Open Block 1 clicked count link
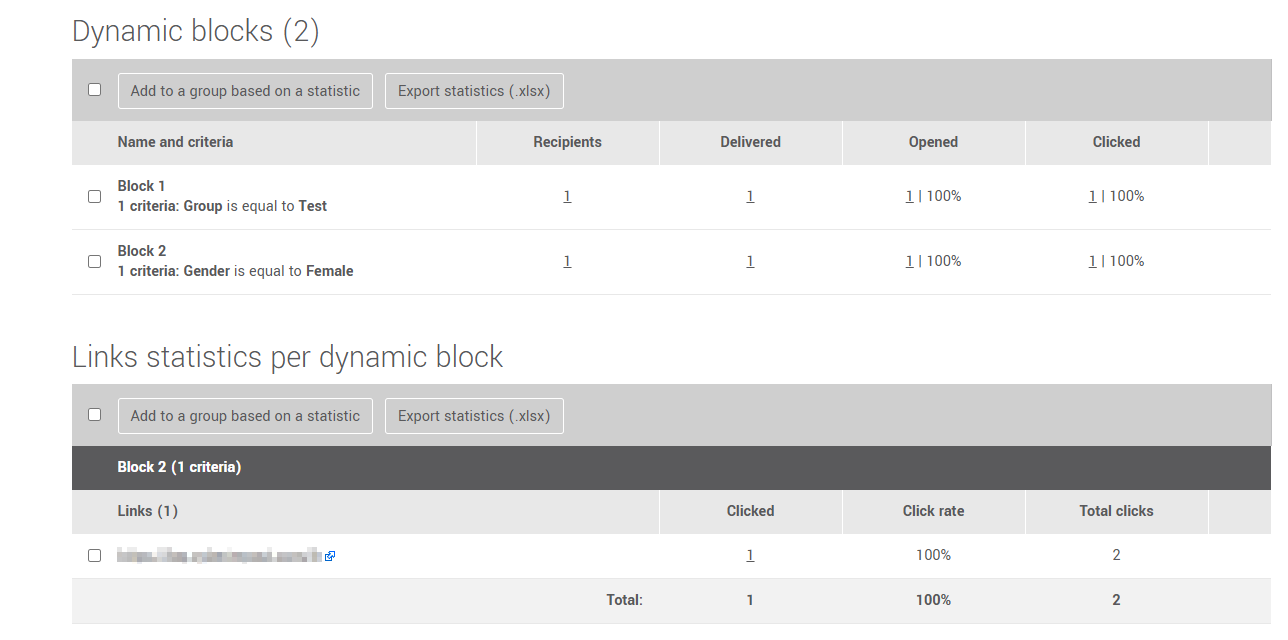Viewport: 1288px width, 640px height. [x=1092, y=196]
